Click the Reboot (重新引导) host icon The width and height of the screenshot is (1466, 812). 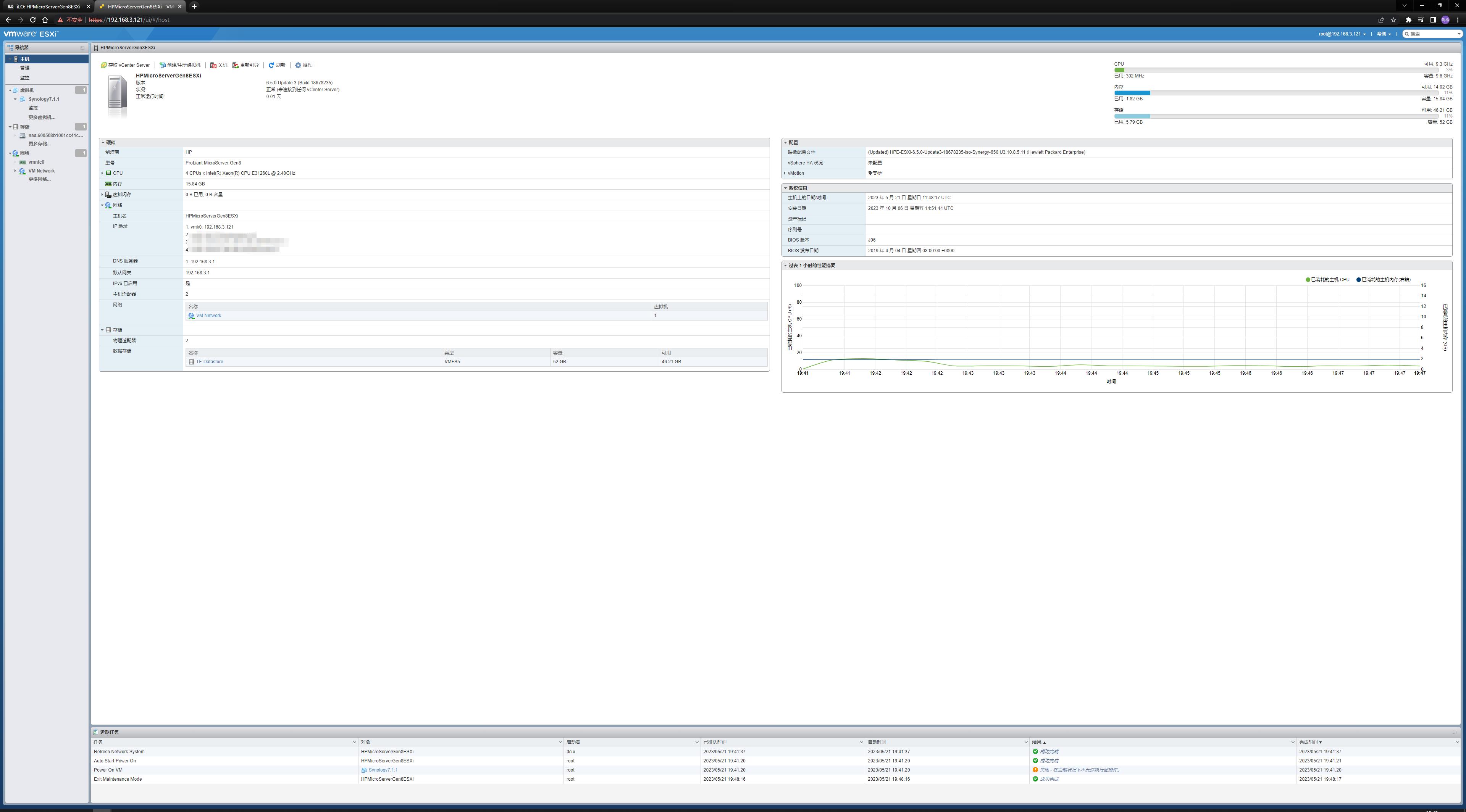[236, 65]
